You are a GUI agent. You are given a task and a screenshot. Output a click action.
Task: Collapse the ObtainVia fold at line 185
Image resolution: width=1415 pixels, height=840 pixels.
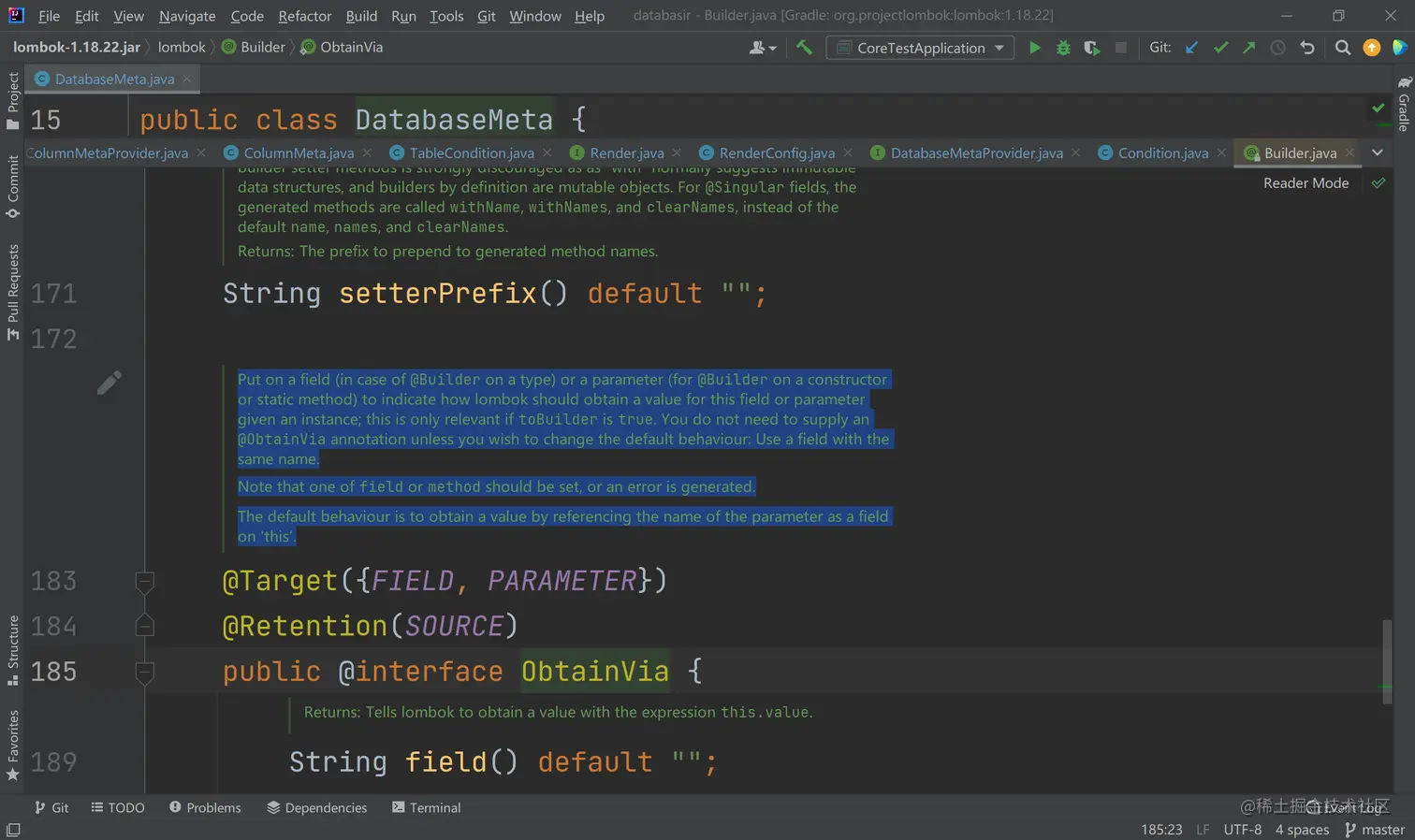click(144, 672)
